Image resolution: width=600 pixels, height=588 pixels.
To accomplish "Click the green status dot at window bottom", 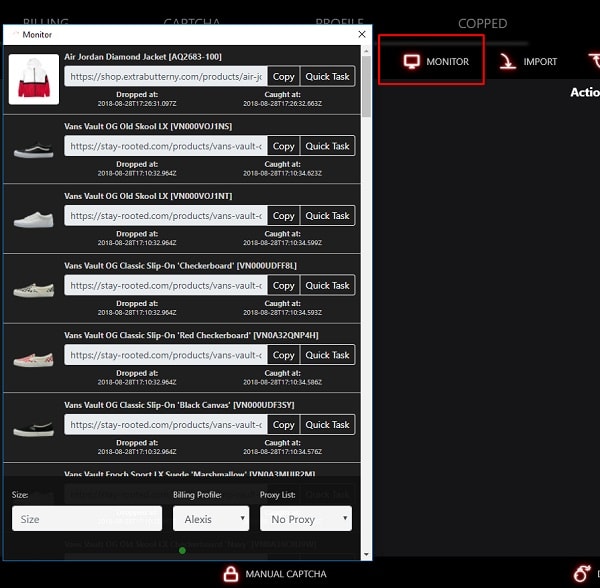I will (183, 551).
